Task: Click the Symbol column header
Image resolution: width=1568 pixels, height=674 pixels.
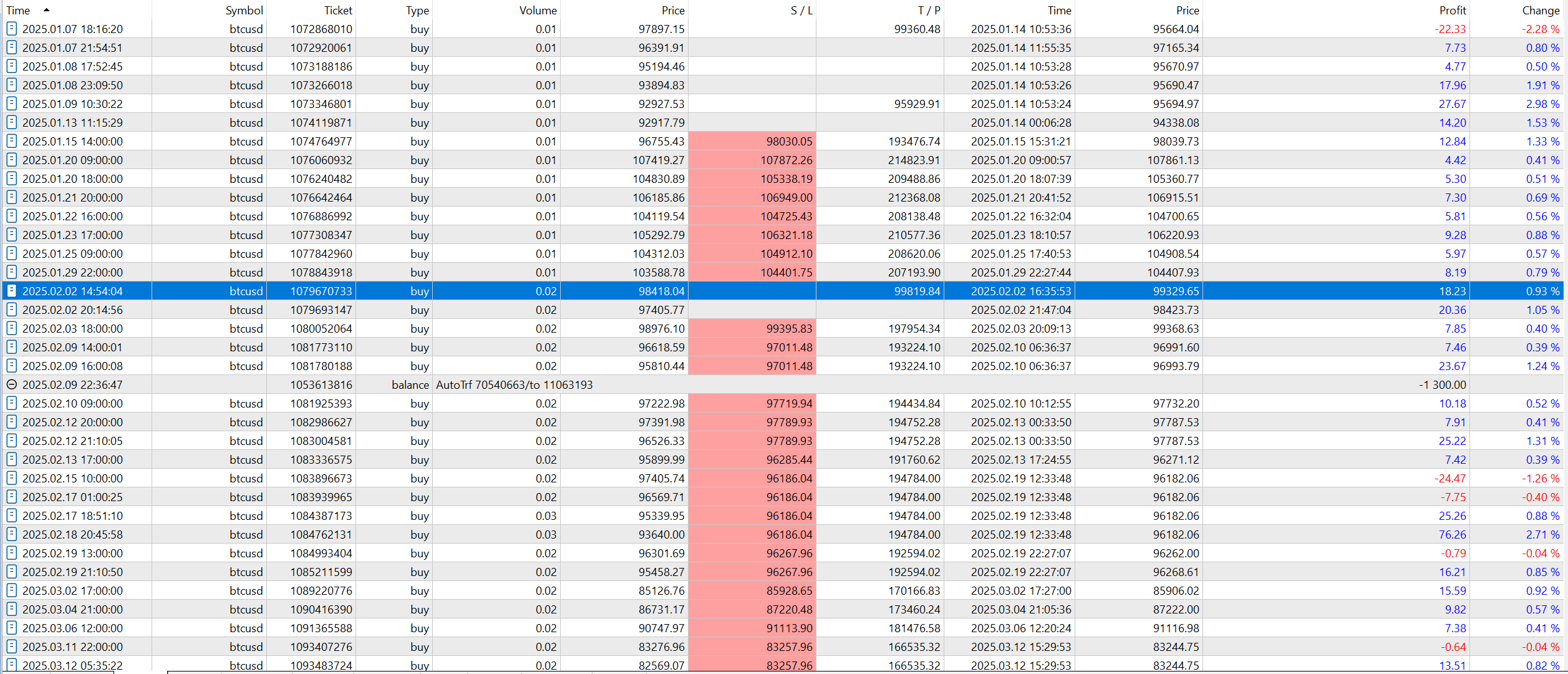Action: 244,10
